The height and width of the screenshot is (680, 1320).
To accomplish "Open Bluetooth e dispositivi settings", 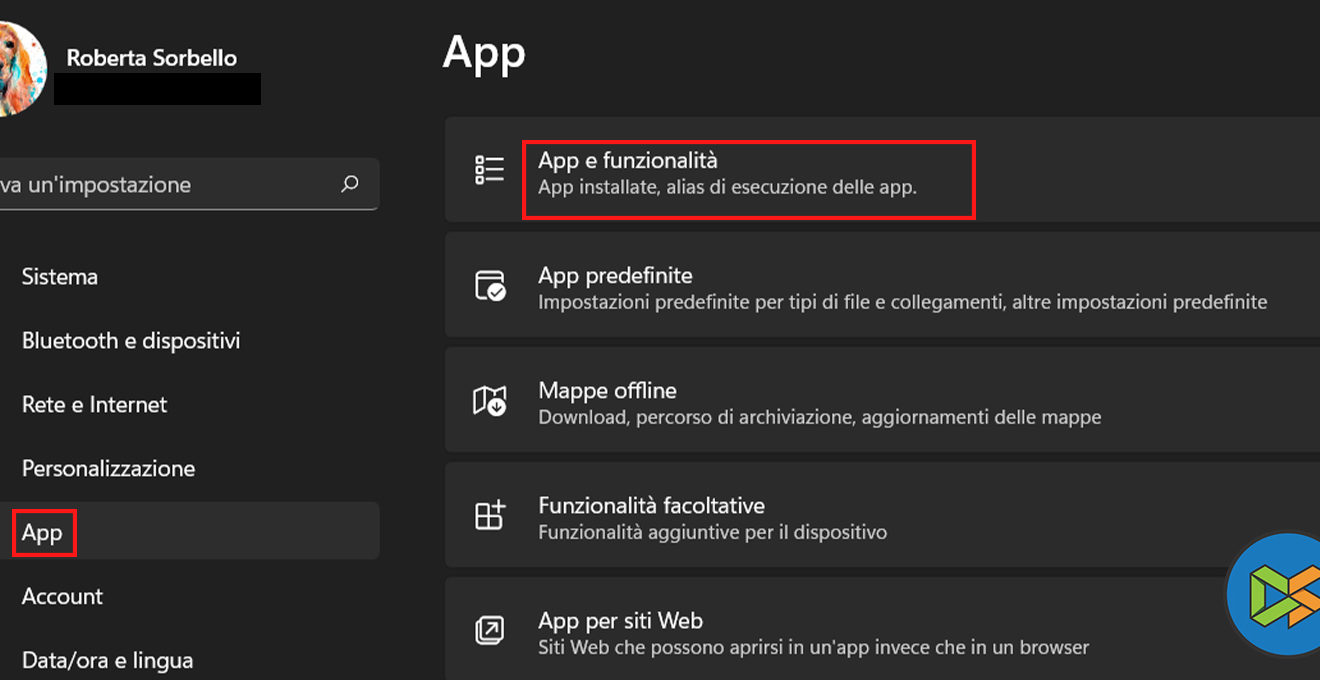I will pyautogui.click(x=131, y=341).
